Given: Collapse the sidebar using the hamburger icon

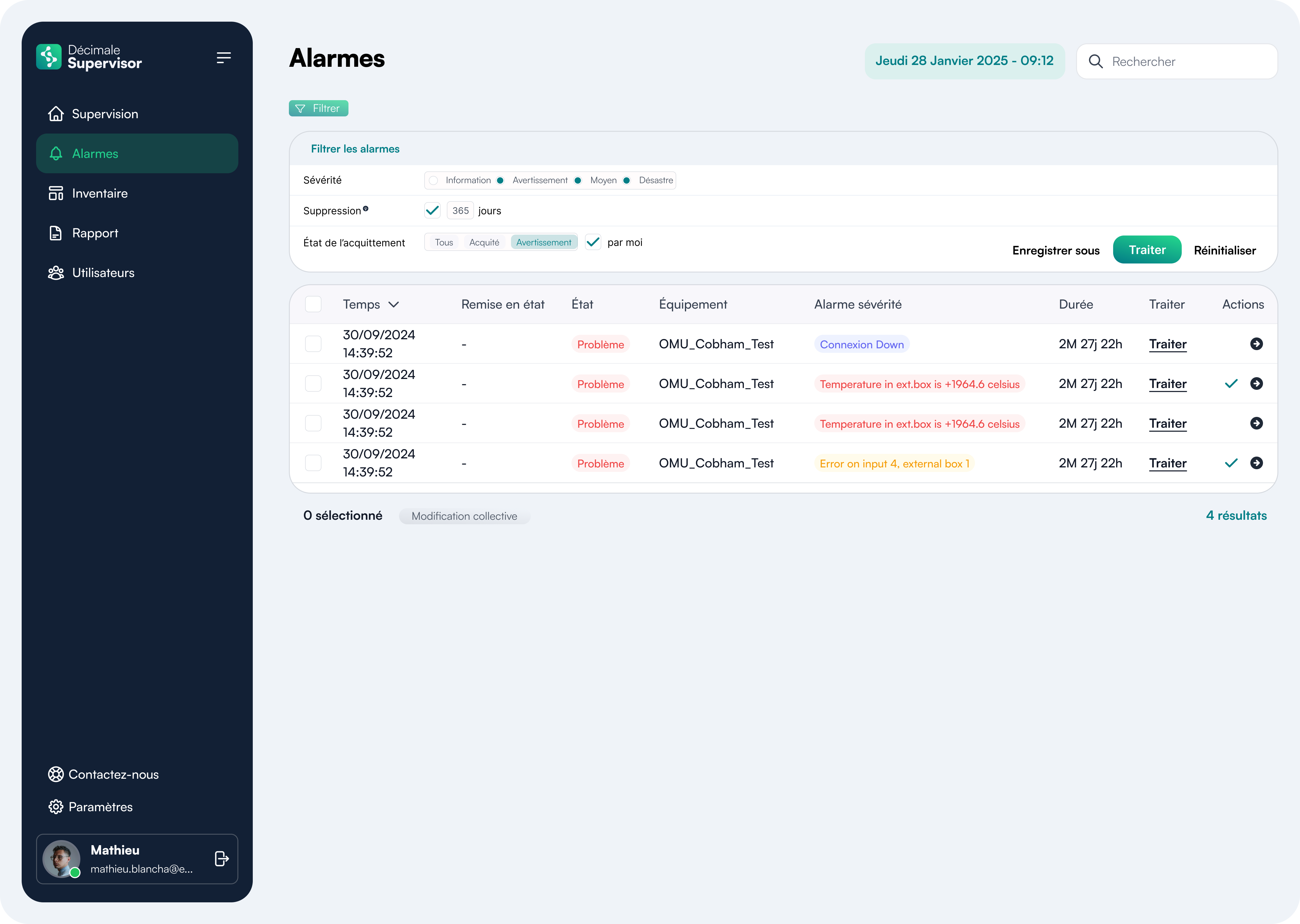Looking at the screenshot, I should (x=224, y=57).
